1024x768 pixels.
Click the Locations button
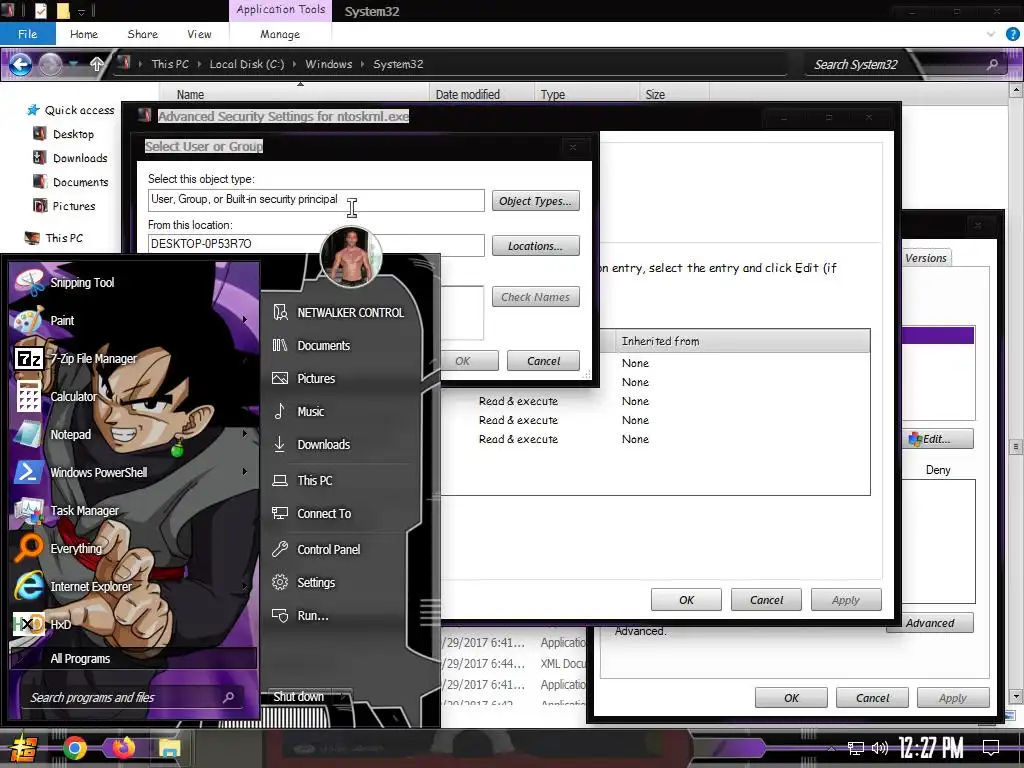tap(536, 246)
